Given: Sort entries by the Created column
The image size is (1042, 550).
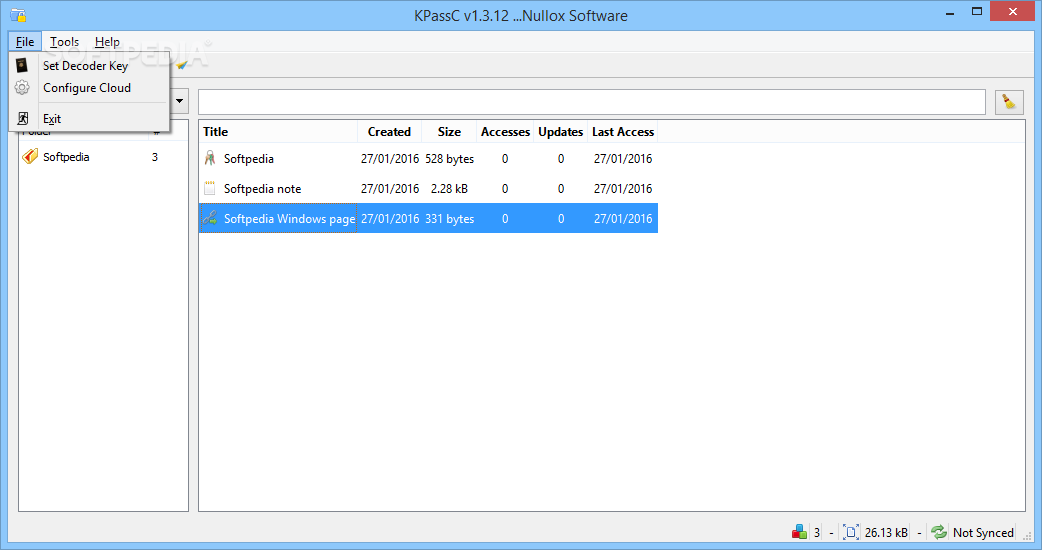Looking at the screenshot, I should pos(389,132).
